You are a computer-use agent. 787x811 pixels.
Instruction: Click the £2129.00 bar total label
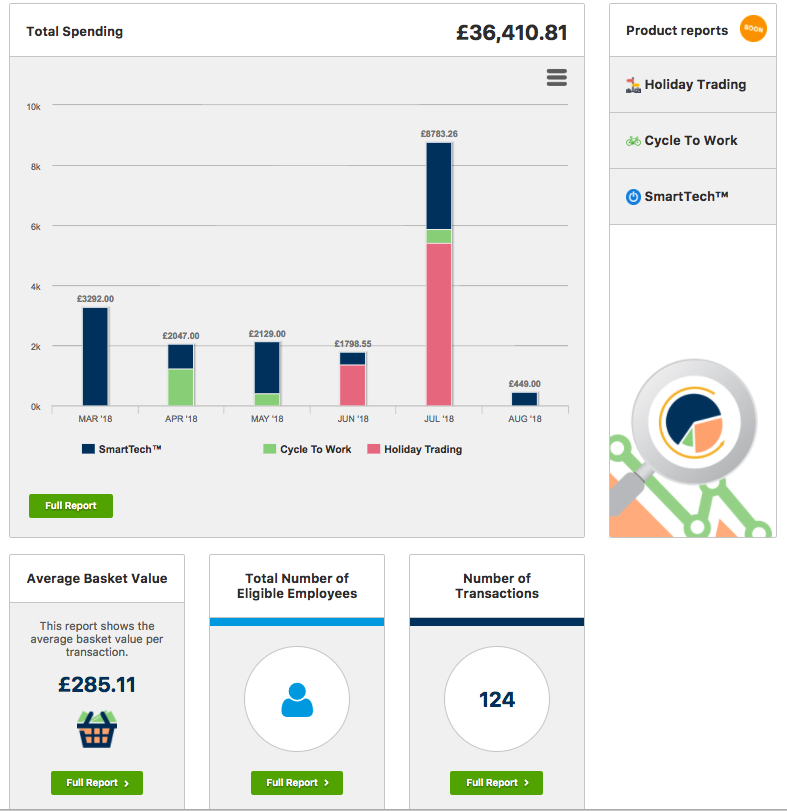(267, 334)
